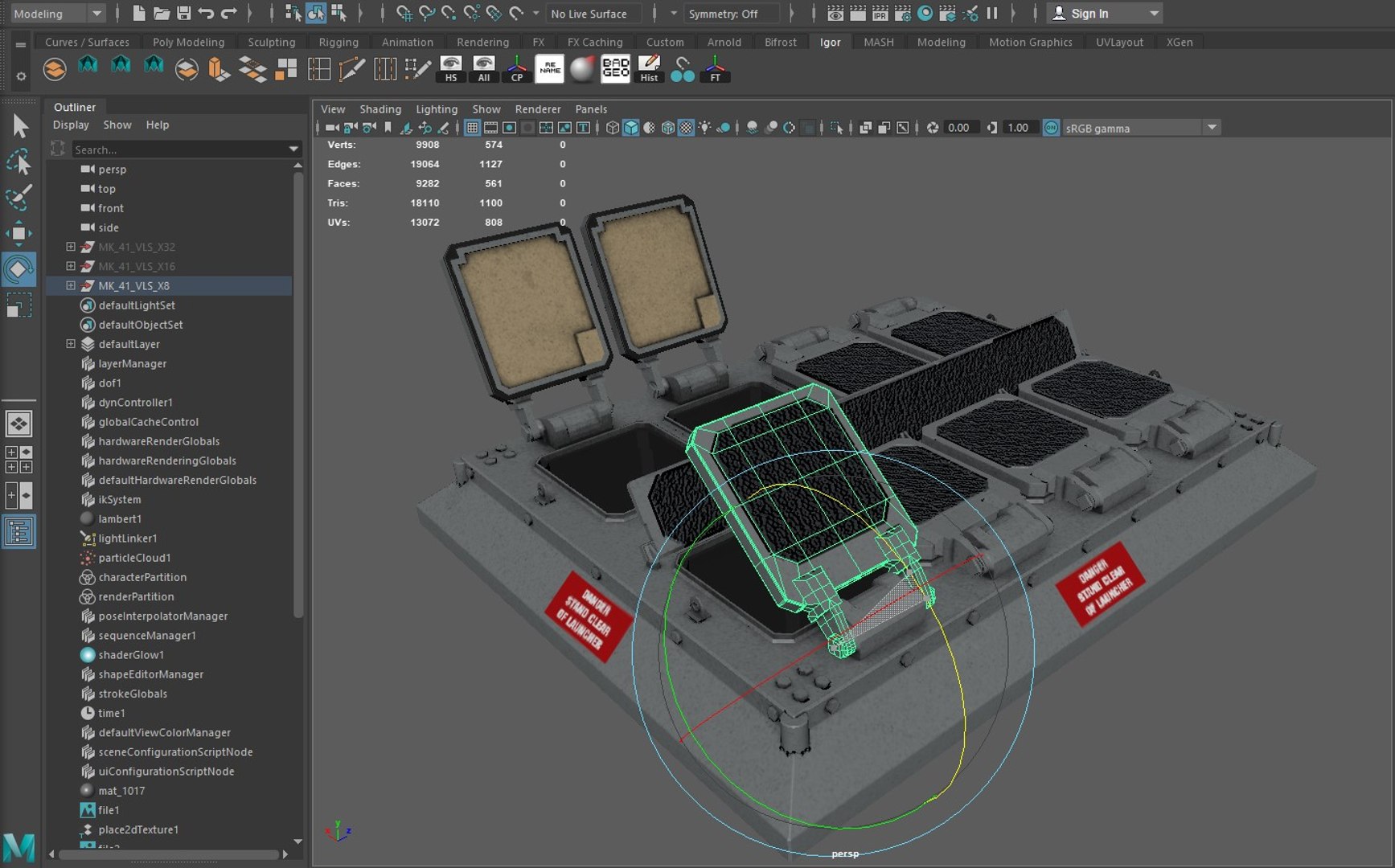The width and height of the screenshot is (1395, 868).
Task: Toggle Snap to points magnet icon
Action: [x=449, y=13]
